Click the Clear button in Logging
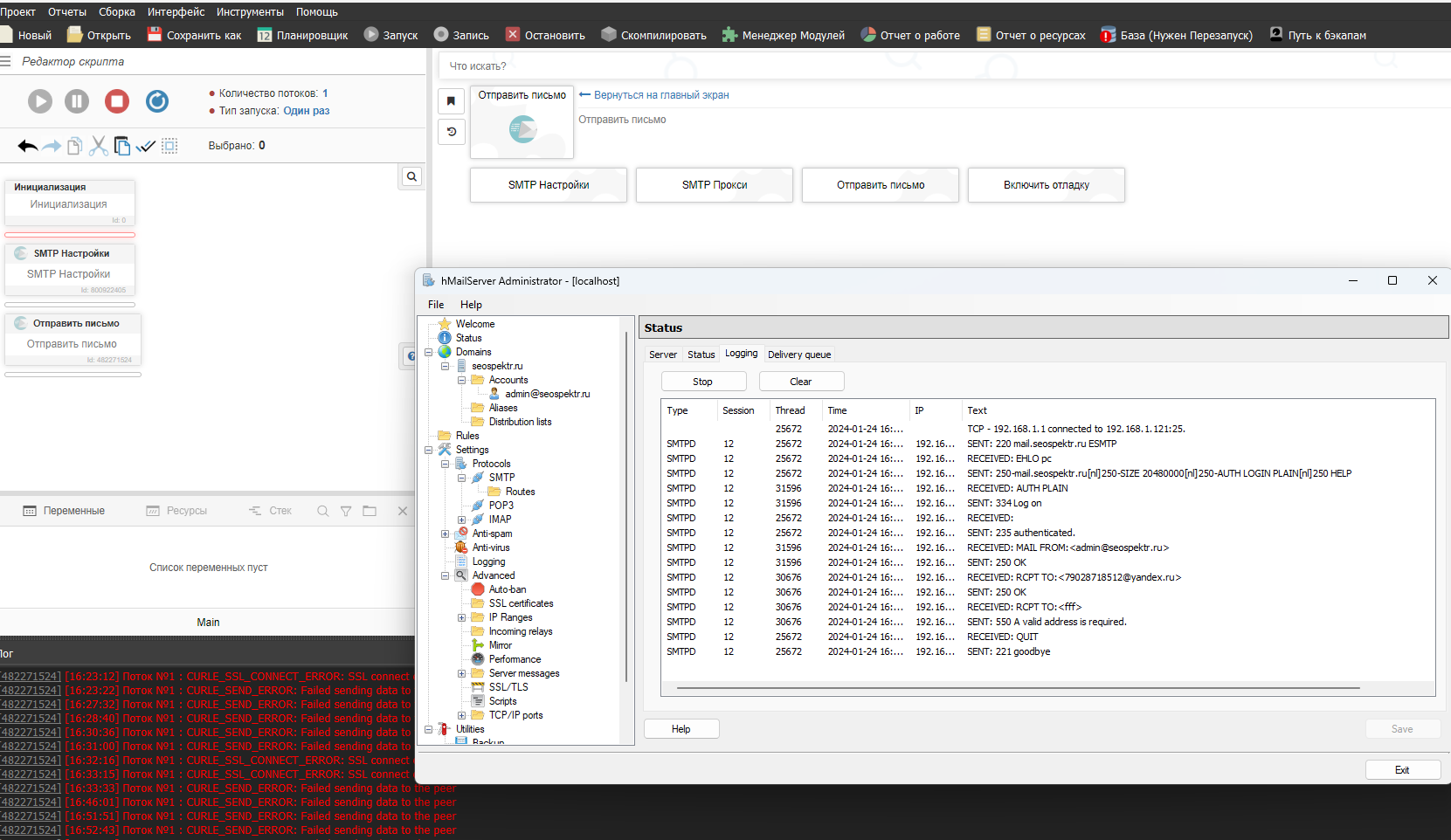 (x=801, y=382)
